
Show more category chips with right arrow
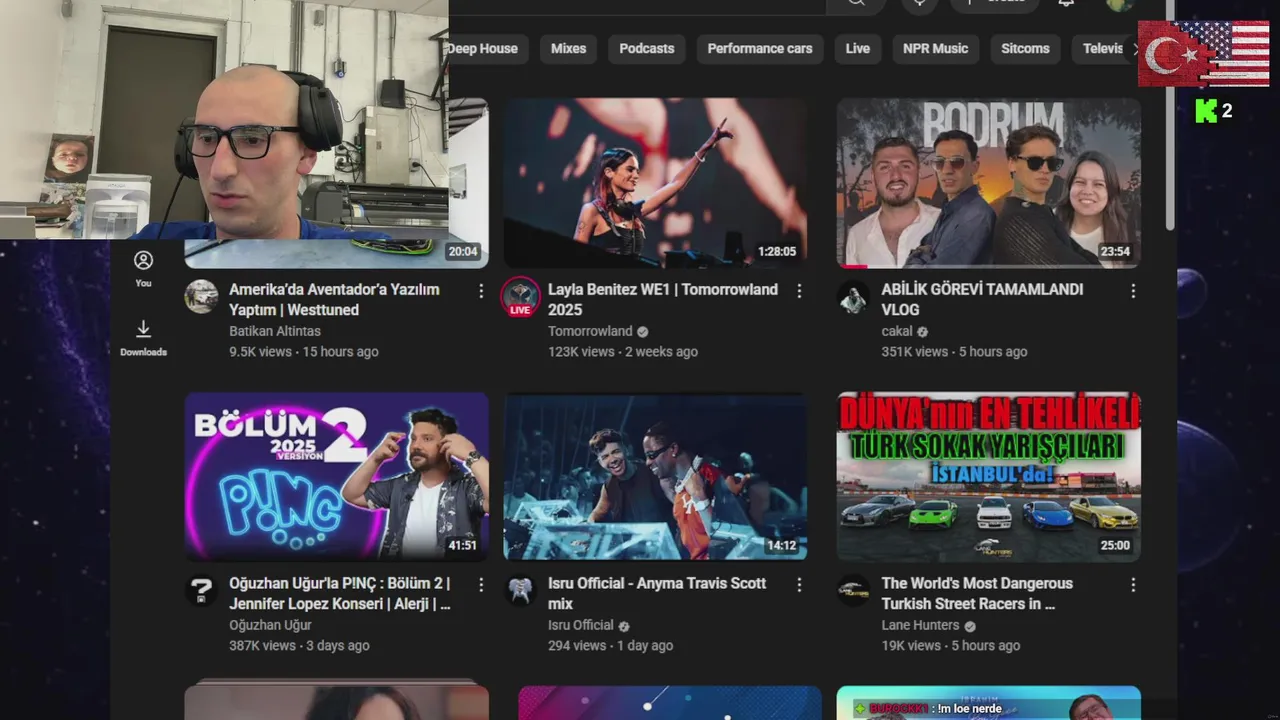(x=1135, y=49)
